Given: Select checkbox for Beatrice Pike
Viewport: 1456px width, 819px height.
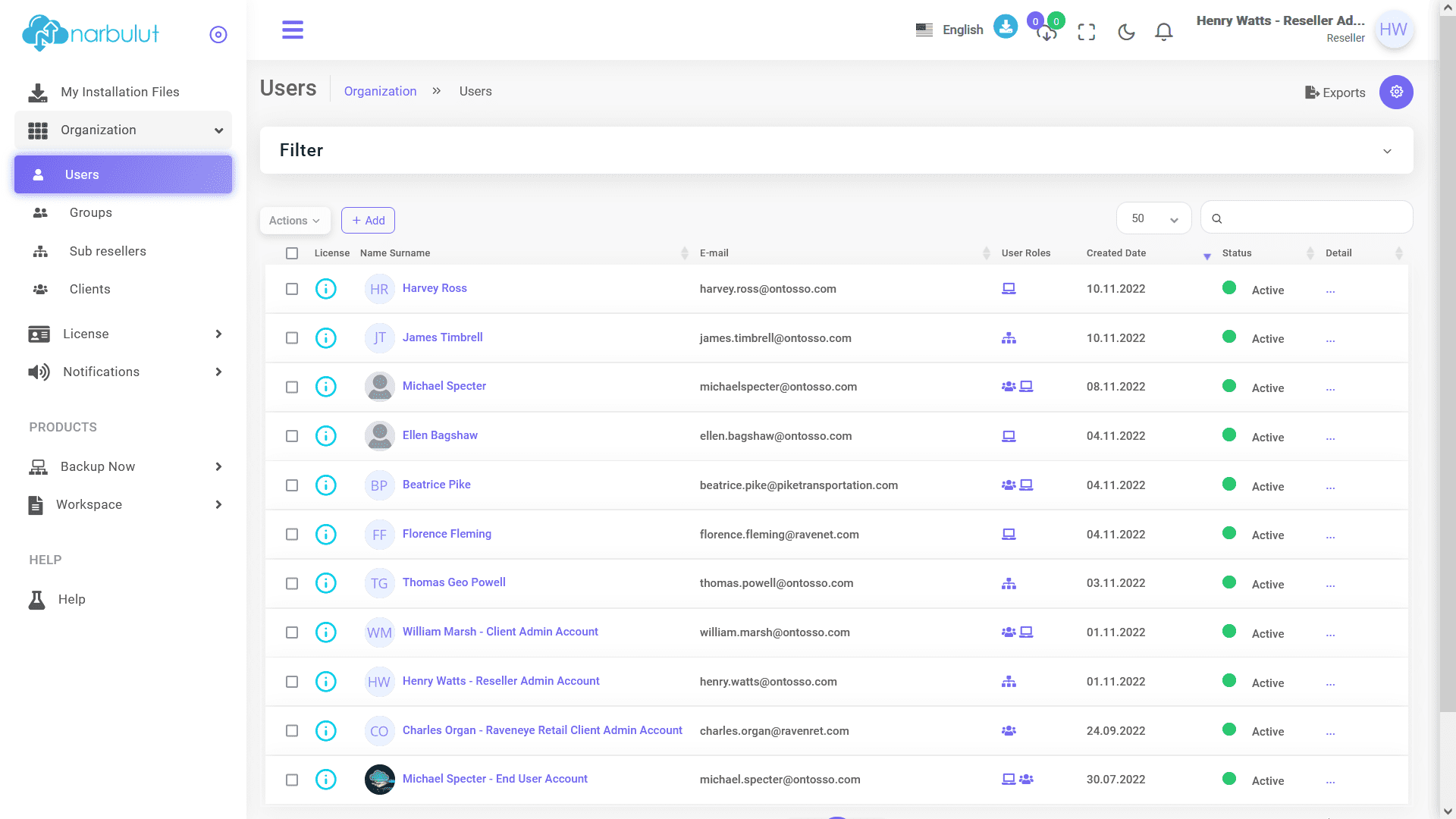Looking at the screenshot, I should click(292, 485).
